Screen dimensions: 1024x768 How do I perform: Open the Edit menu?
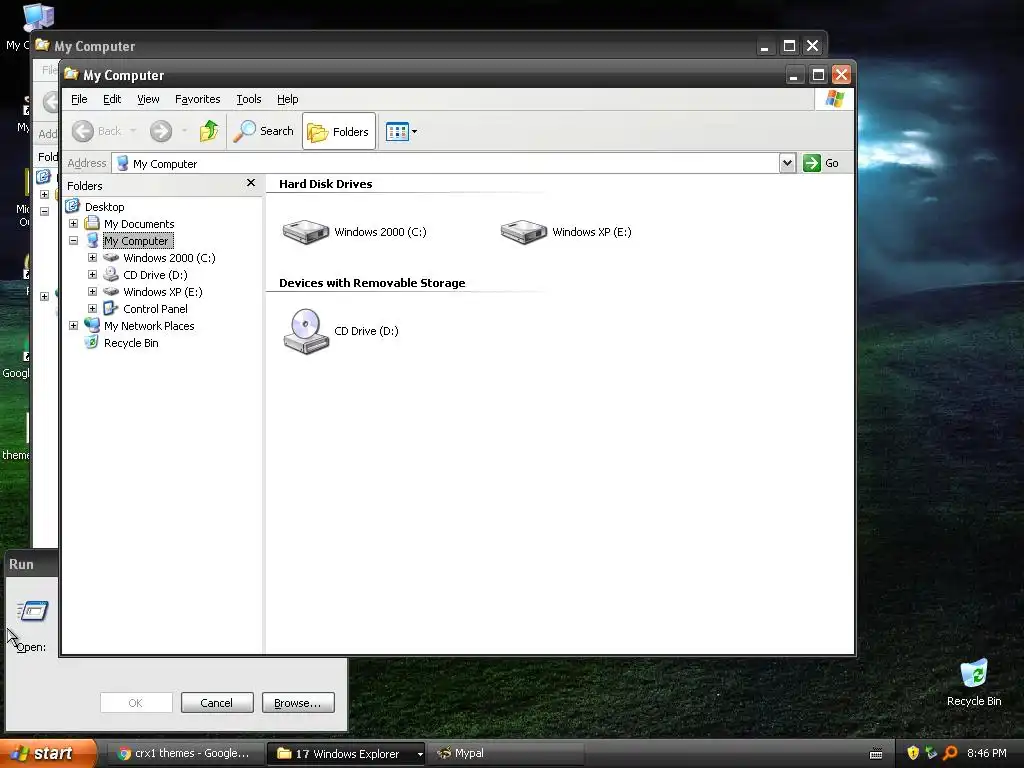pos(112,99)
